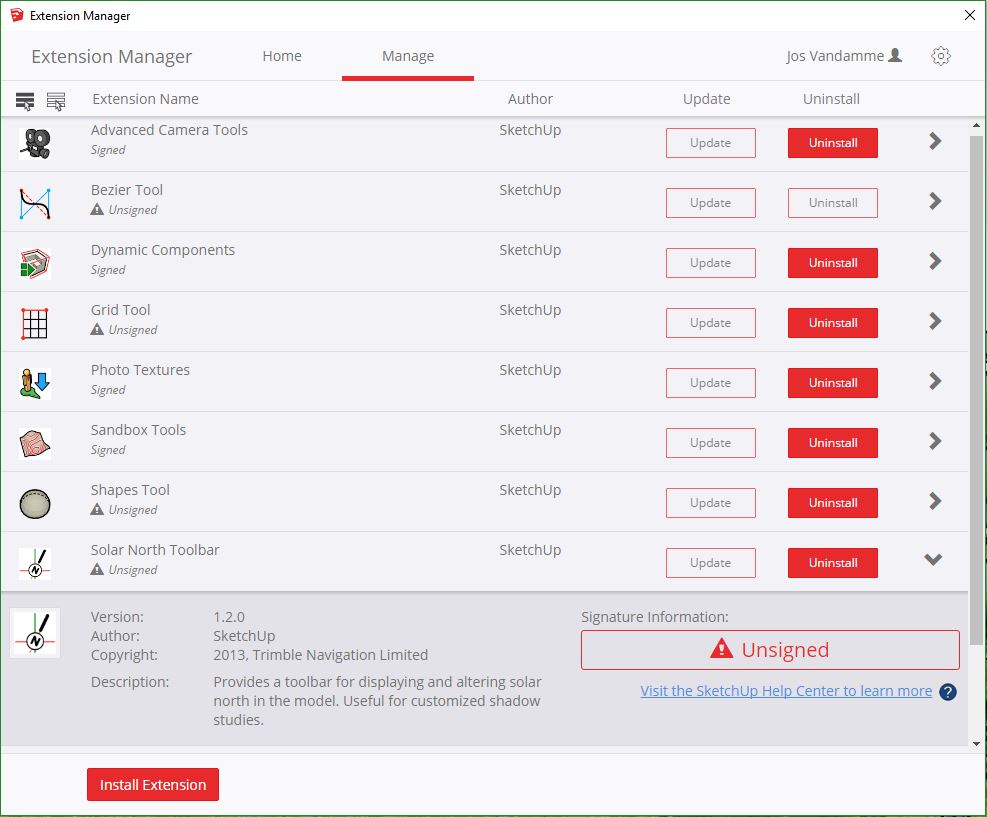Expand Photo Textures details chevron
The width and height of the screenshot is (987, 817).
coord(935,381)
